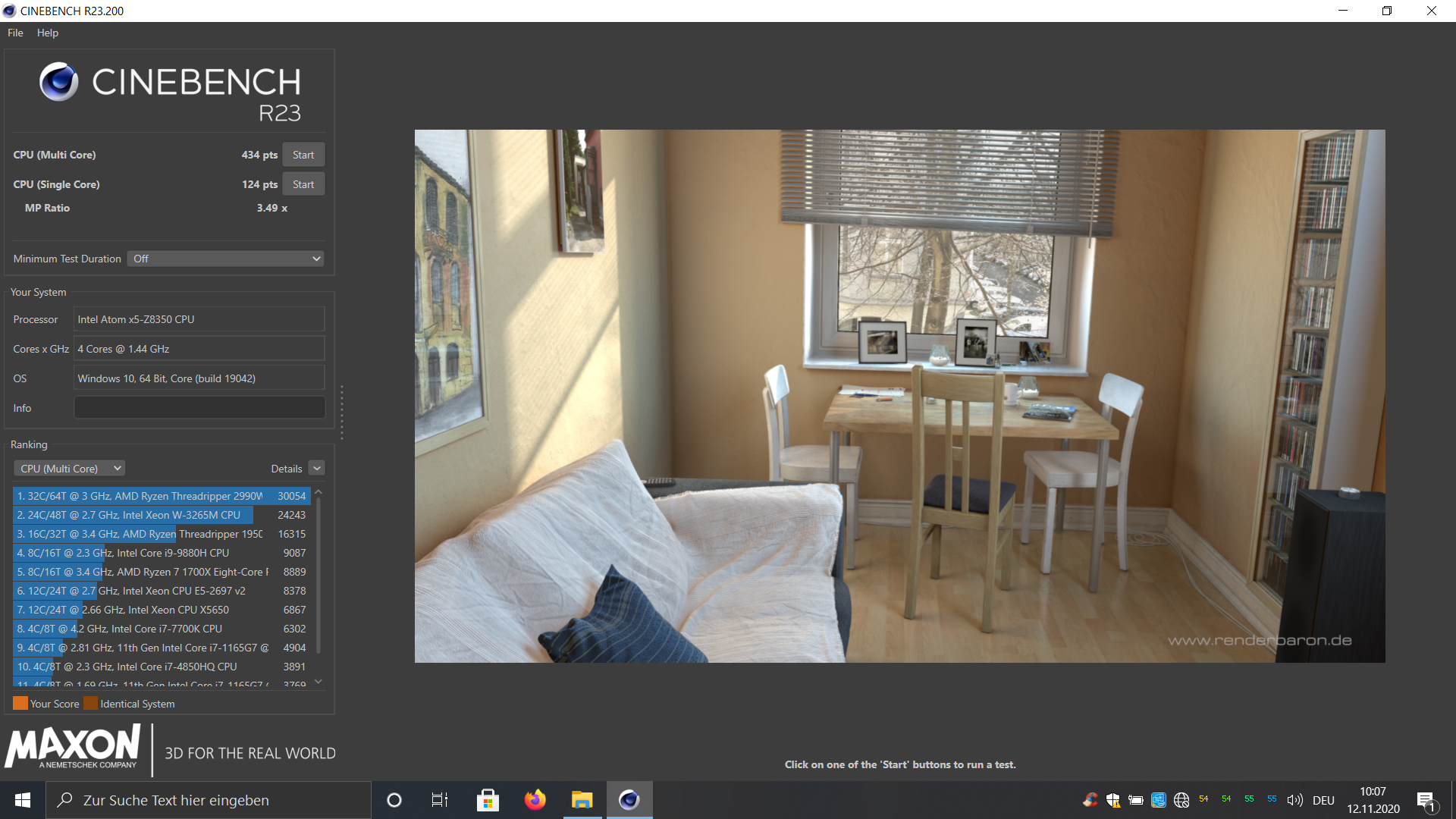Start the CPU Single Core benchmark
This screenshot has height=819, width=1456.
pos(303,184)
